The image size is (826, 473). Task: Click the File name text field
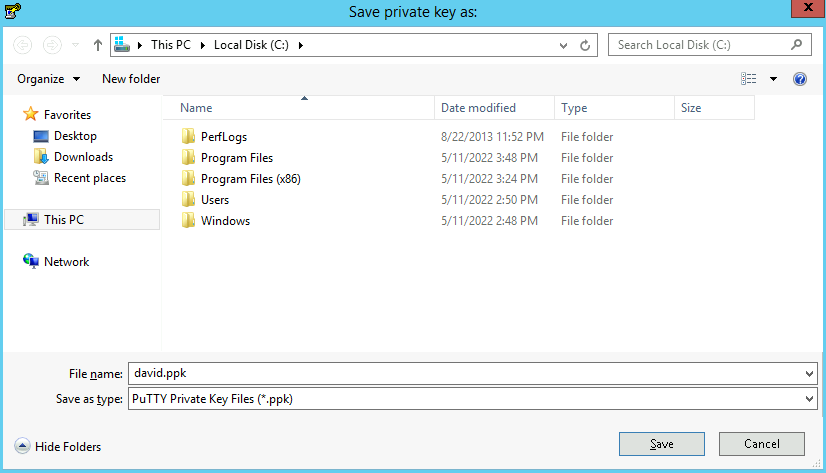pyautogui.click(x=465, y=373)
